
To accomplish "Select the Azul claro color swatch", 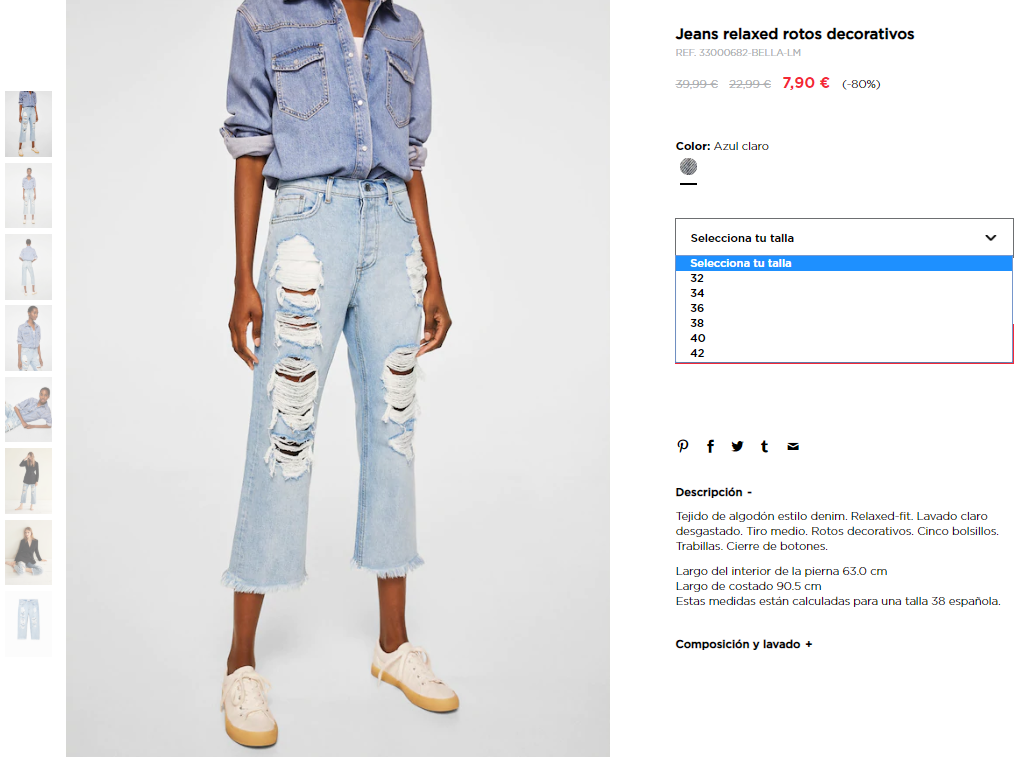I will [688, 167].
